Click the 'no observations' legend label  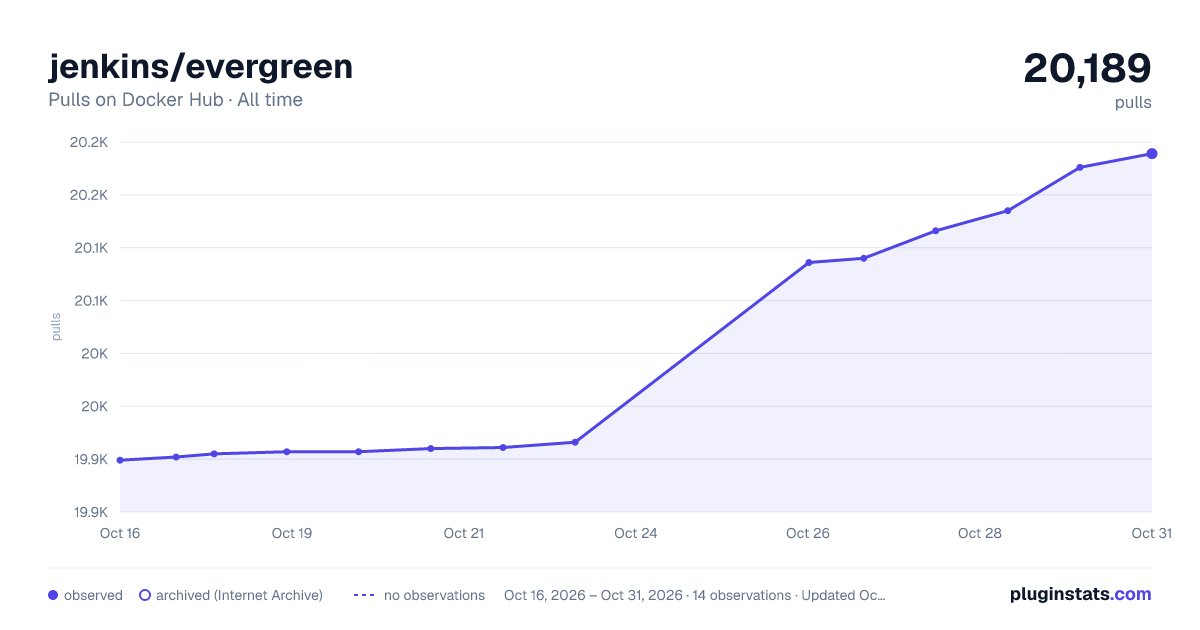pyautogui.click(x=434, y=595)
